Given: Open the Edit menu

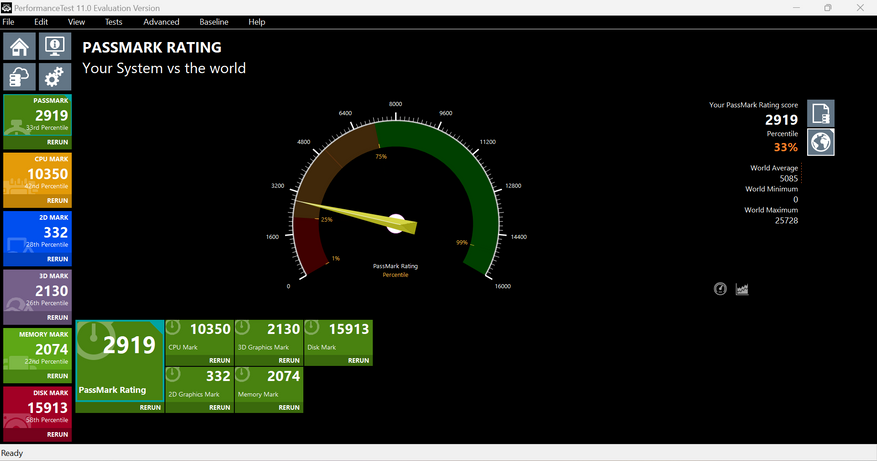Looking at the screenshot, I should [41, 22].
